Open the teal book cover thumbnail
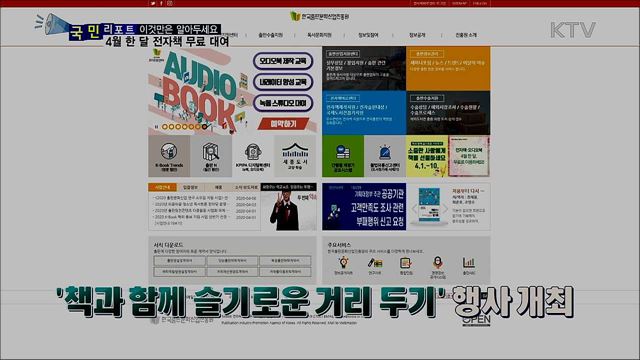640x360 pixels. pyautogui.click(x=429, y=205)
